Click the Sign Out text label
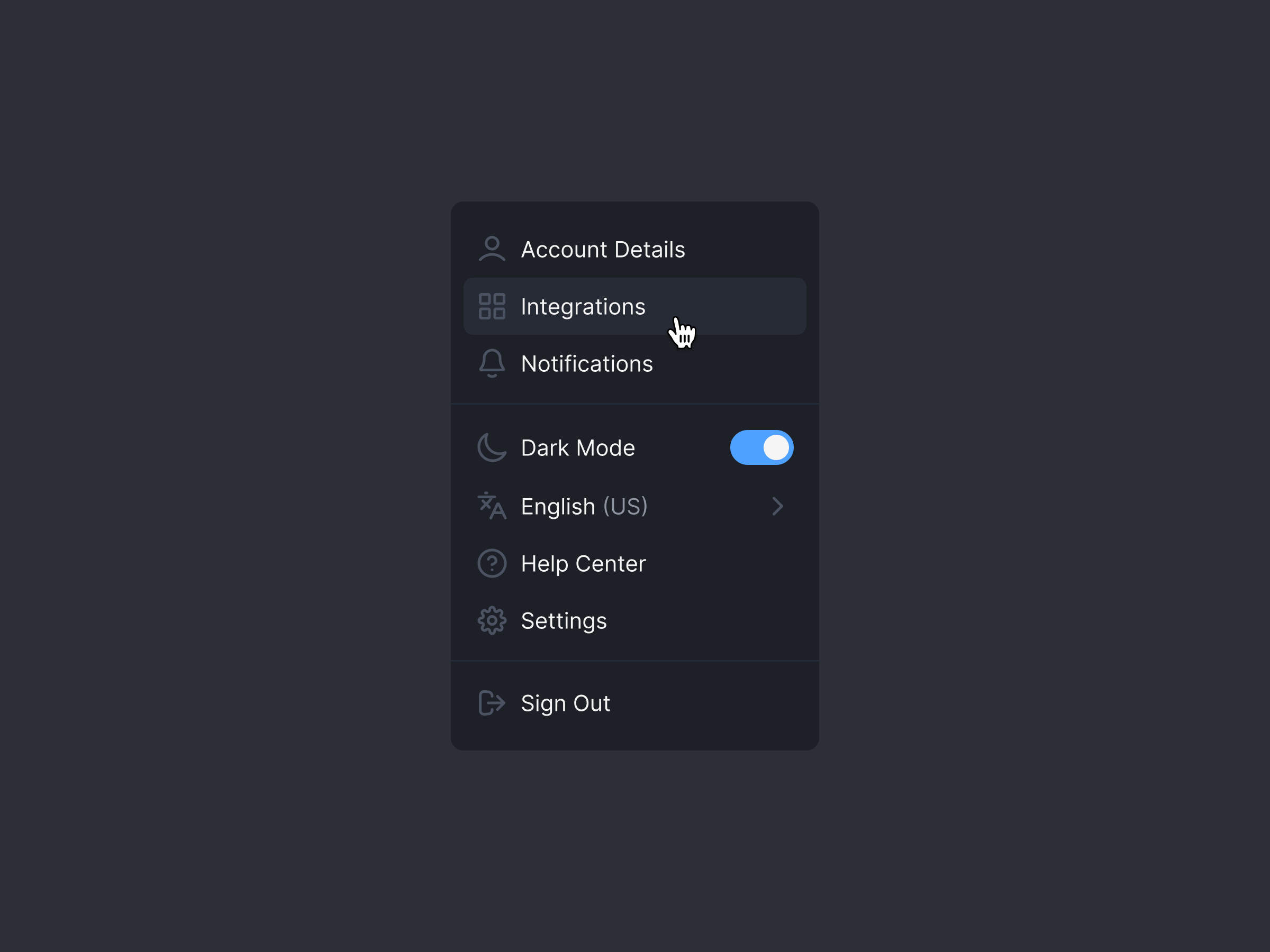Viewport: 1270px width, 952px height. [x=566, y=703]
